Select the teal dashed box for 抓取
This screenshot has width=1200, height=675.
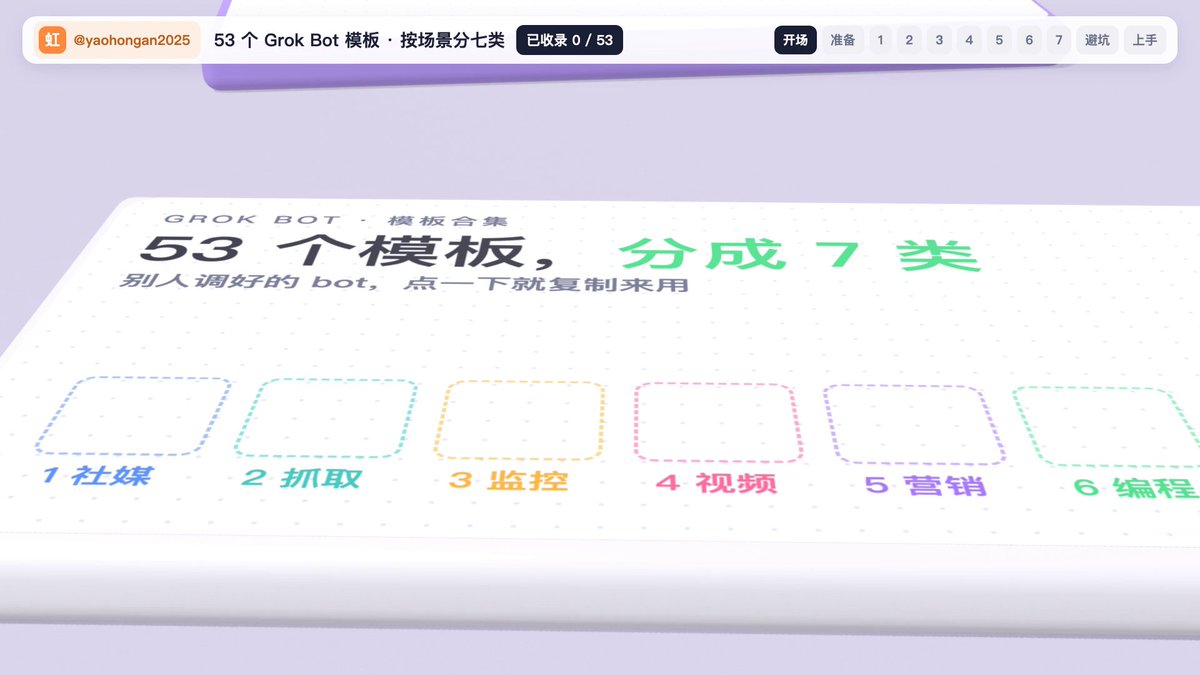(326, 419)
